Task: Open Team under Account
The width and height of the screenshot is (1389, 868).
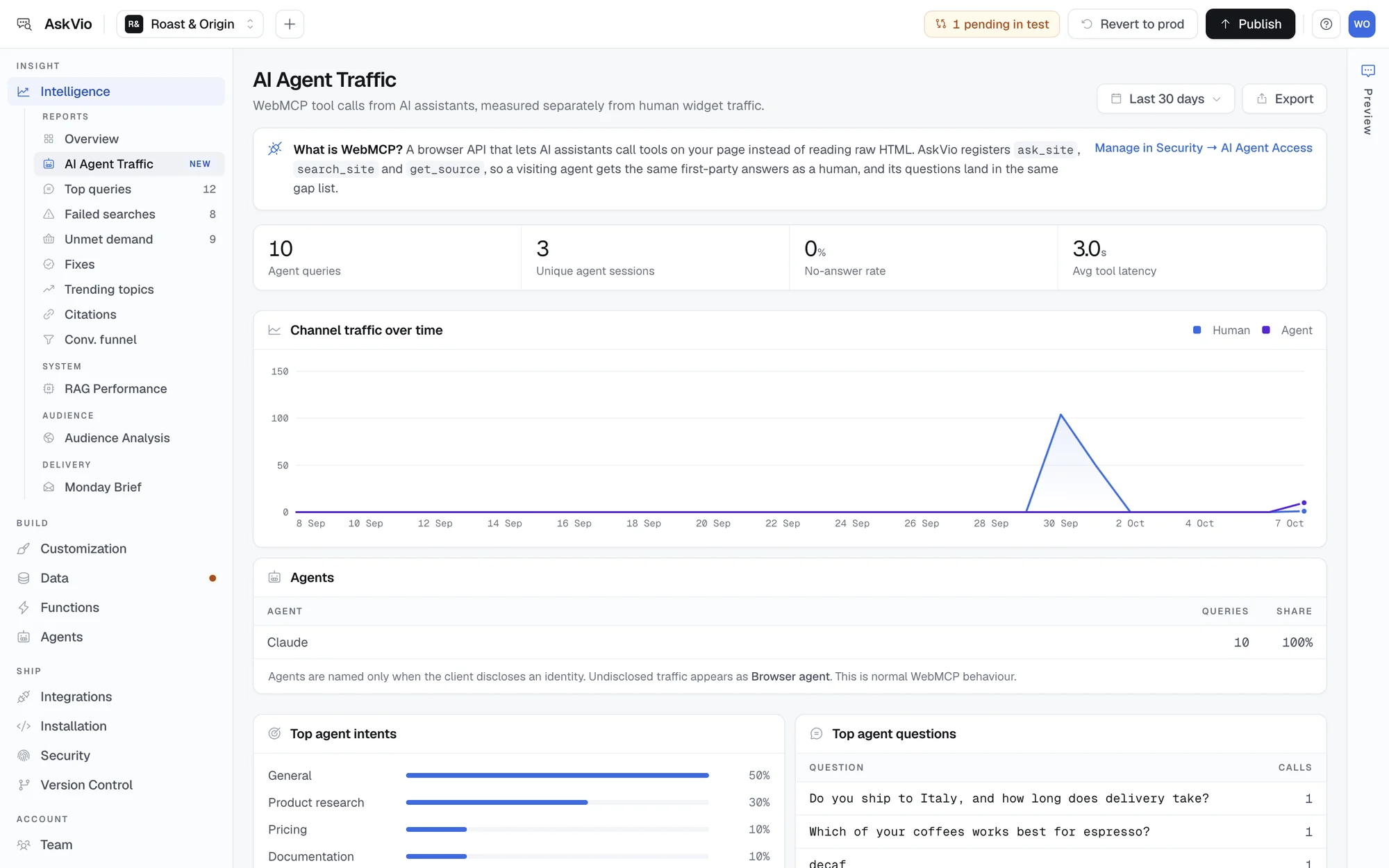Action: (x=116, y=844)
